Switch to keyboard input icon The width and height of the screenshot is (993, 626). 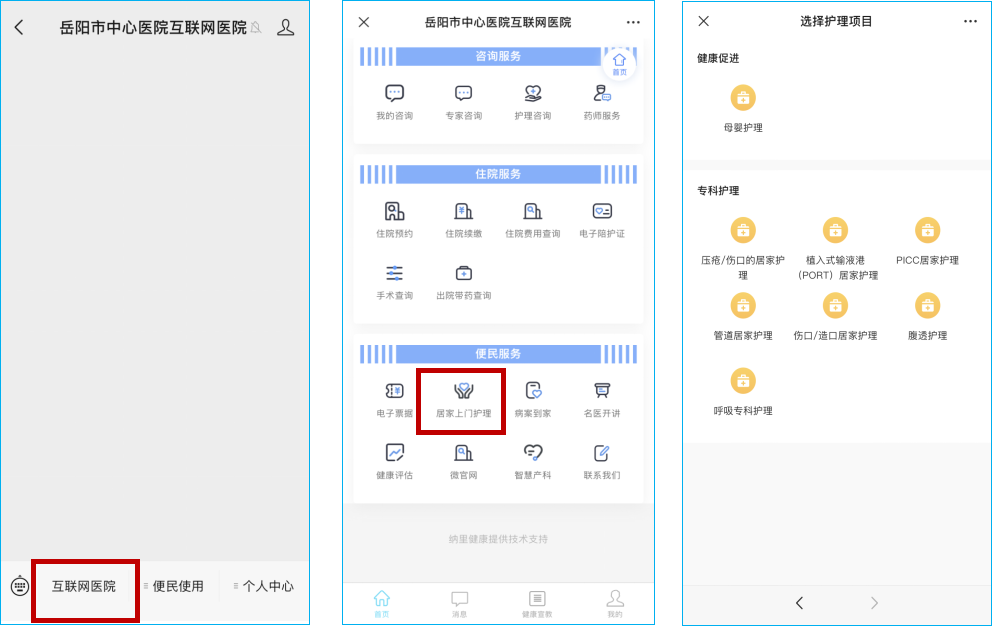click(20, 586)
